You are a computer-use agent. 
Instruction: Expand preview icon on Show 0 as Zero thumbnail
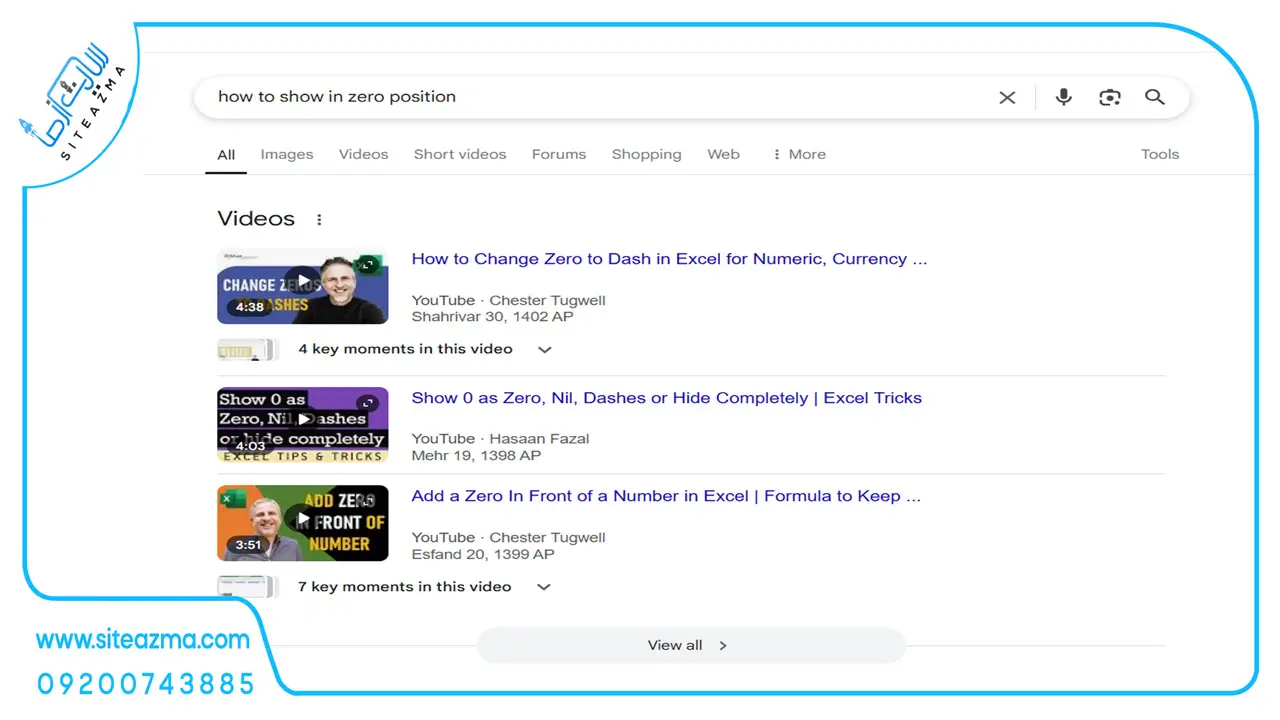click(x=368, y=403)
